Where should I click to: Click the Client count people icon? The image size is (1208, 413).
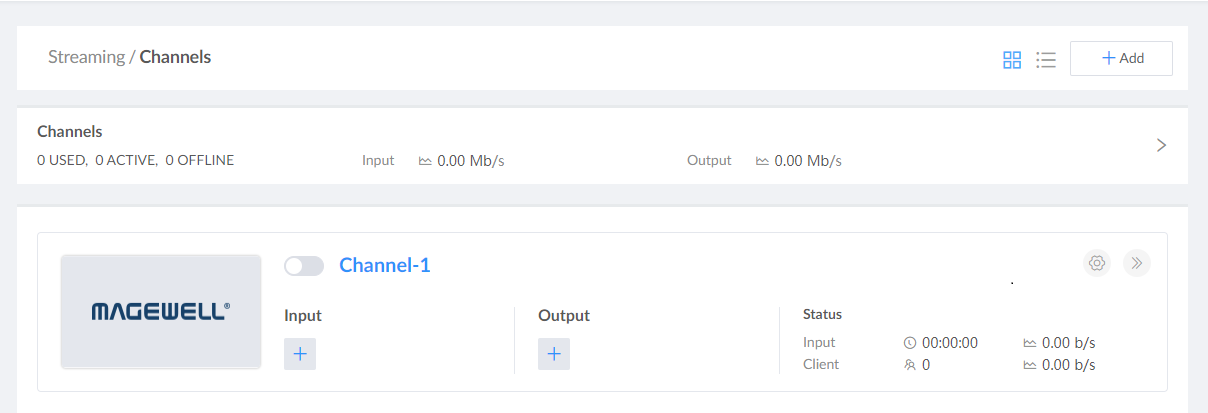tap(910, 365)
